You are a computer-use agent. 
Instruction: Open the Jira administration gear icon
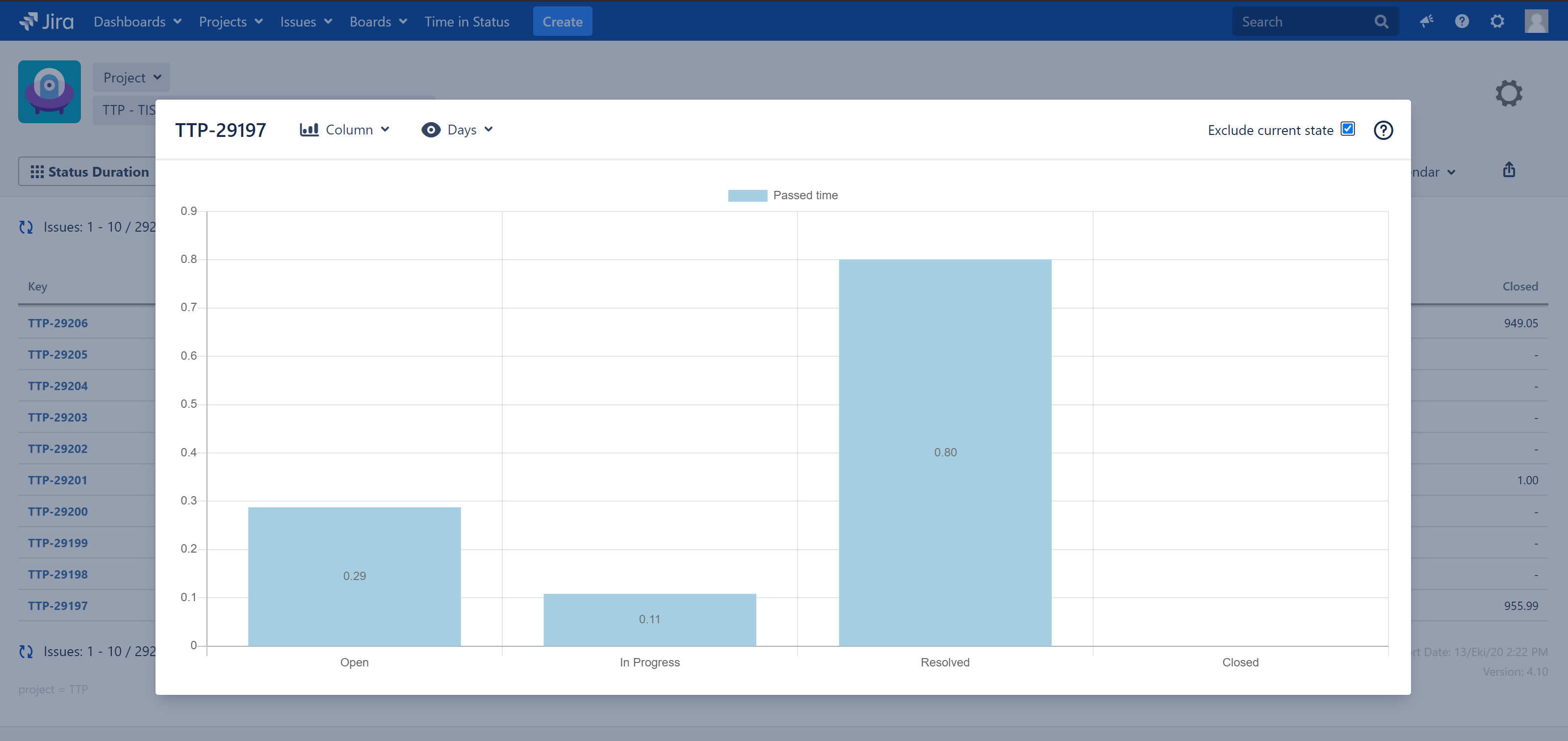tap(1497, 21)
